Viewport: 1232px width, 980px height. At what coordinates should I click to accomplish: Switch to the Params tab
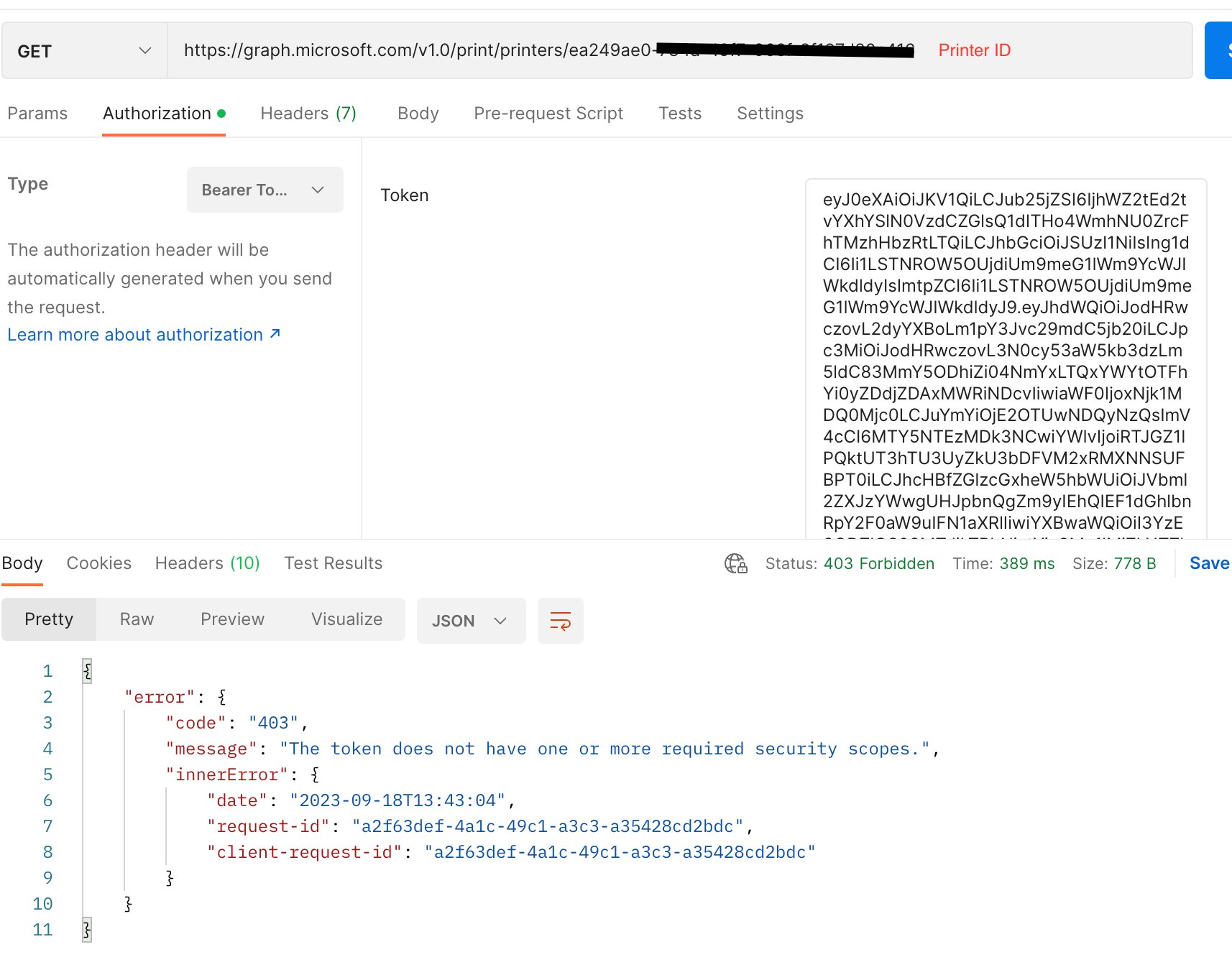(x=37, y=113)
